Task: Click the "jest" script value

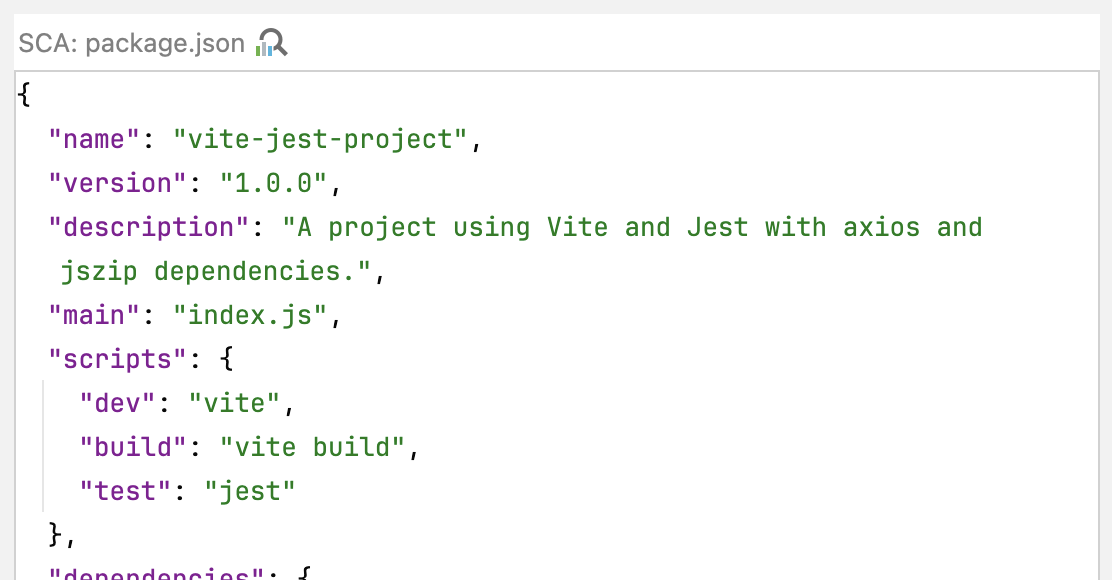Action: pyautogui.click(x=250, y=491)
